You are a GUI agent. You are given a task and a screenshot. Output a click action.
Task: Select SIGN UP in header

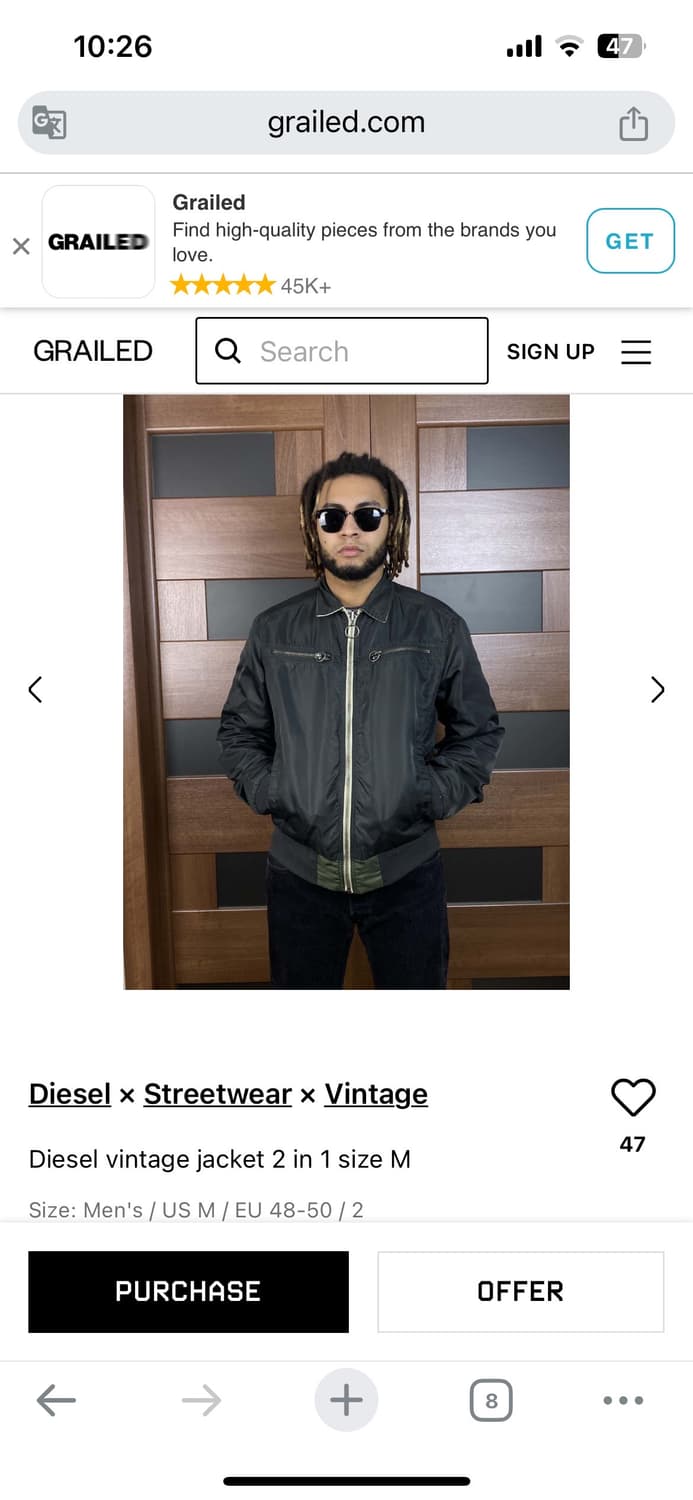[551, 351]
